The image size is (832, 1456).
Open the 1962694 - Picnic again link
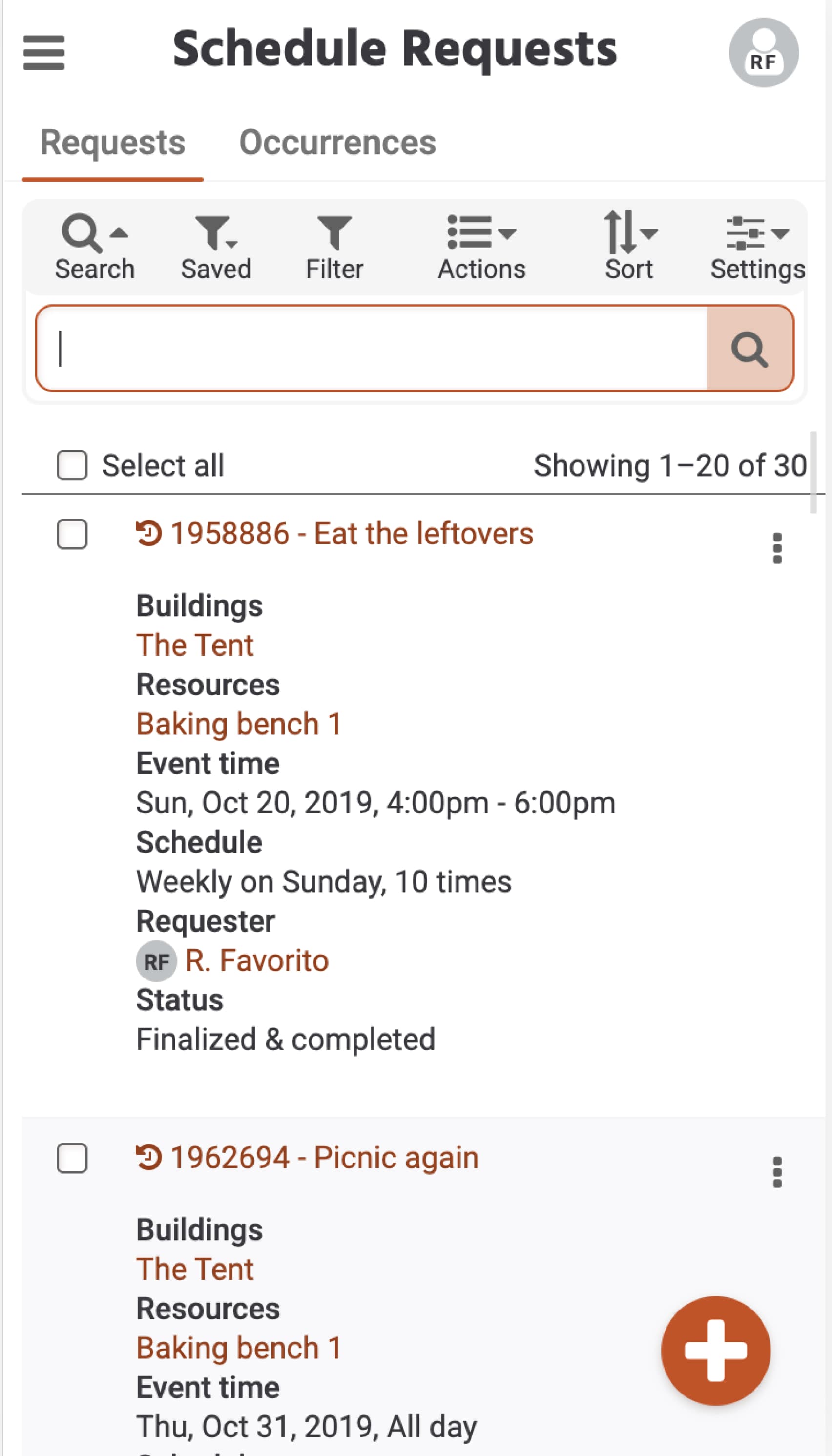pyautogui.click(x=324, y=1157)
